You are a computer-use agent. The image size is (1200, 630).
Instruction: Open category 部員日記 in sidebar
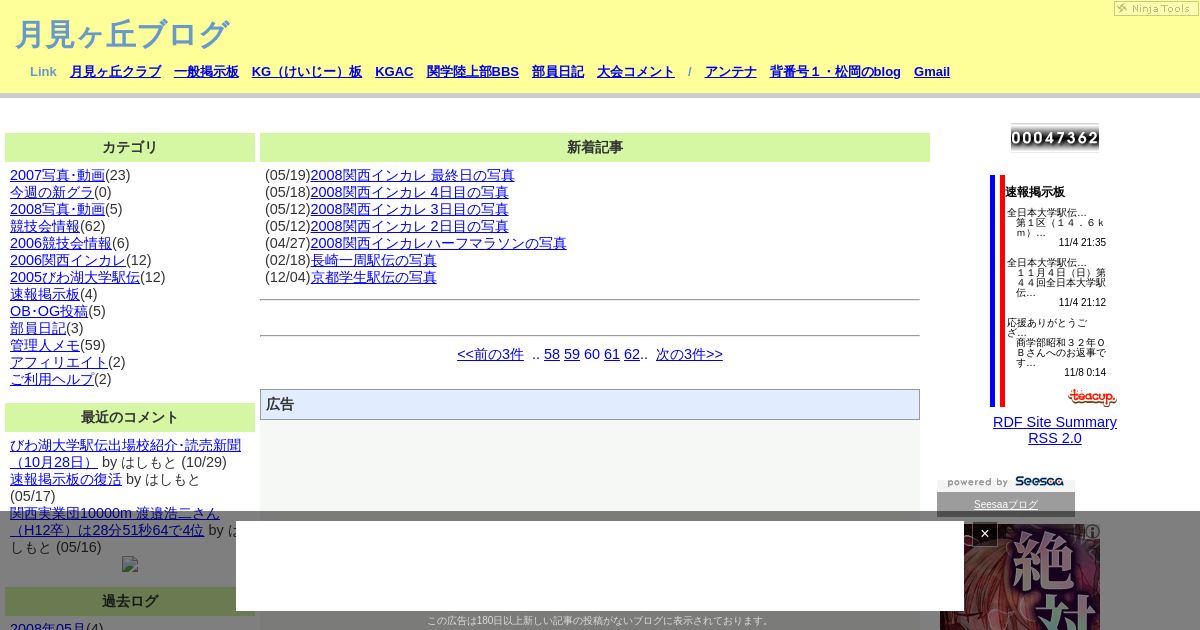point(38,328)
